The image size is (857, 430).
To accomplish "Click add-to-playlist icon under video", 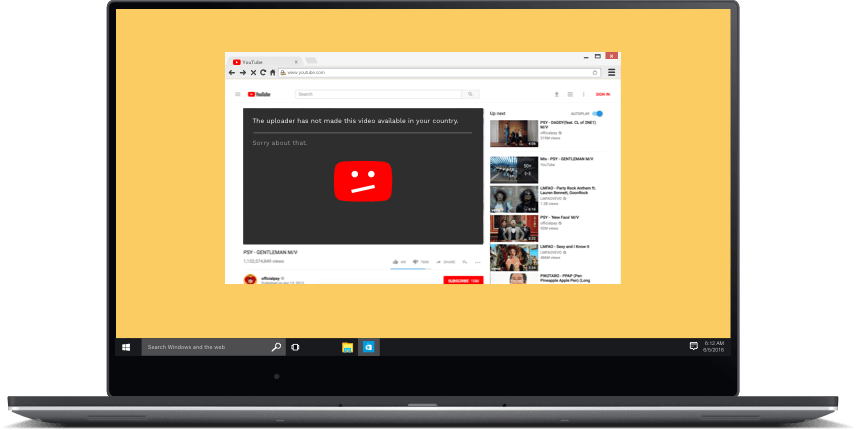I will point(465,262).
